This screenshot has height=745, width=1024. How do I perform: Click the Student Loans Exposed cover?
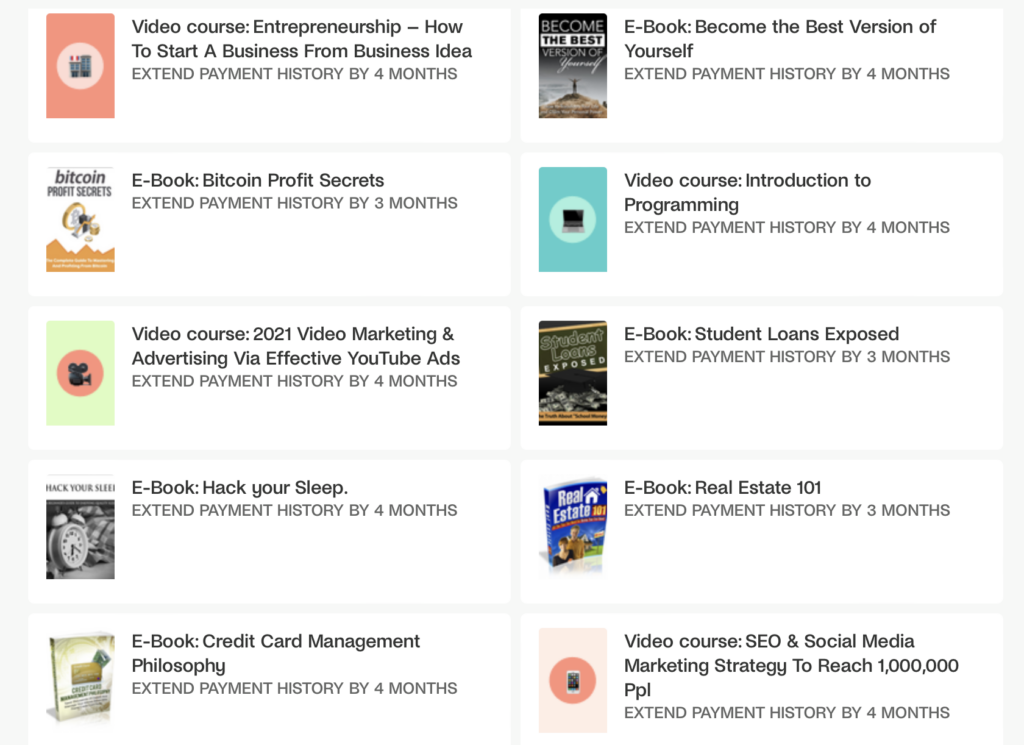click(x=573, y=373)
